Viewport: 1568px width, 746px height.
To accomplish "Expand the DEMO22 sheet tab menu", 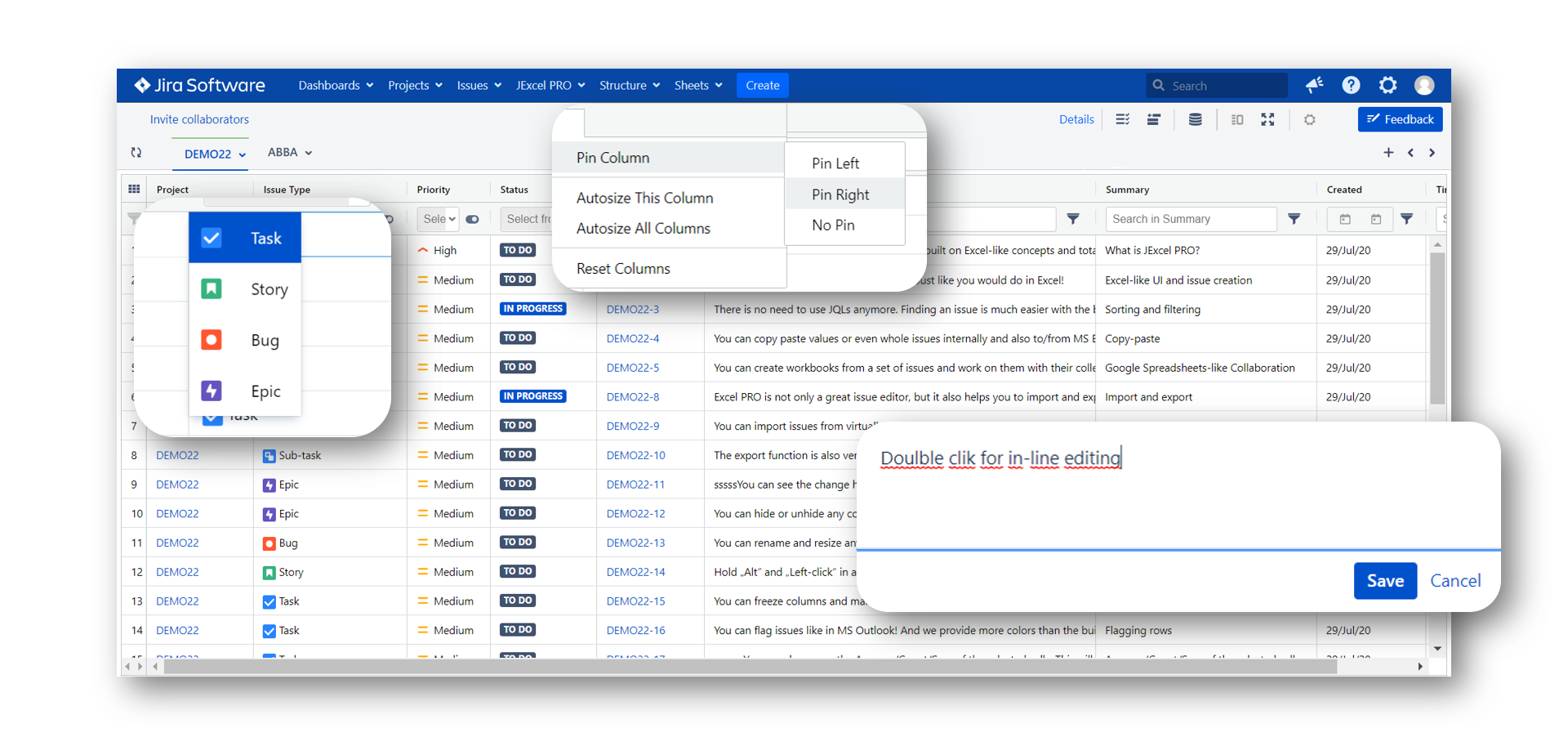I will click(242, 154).
